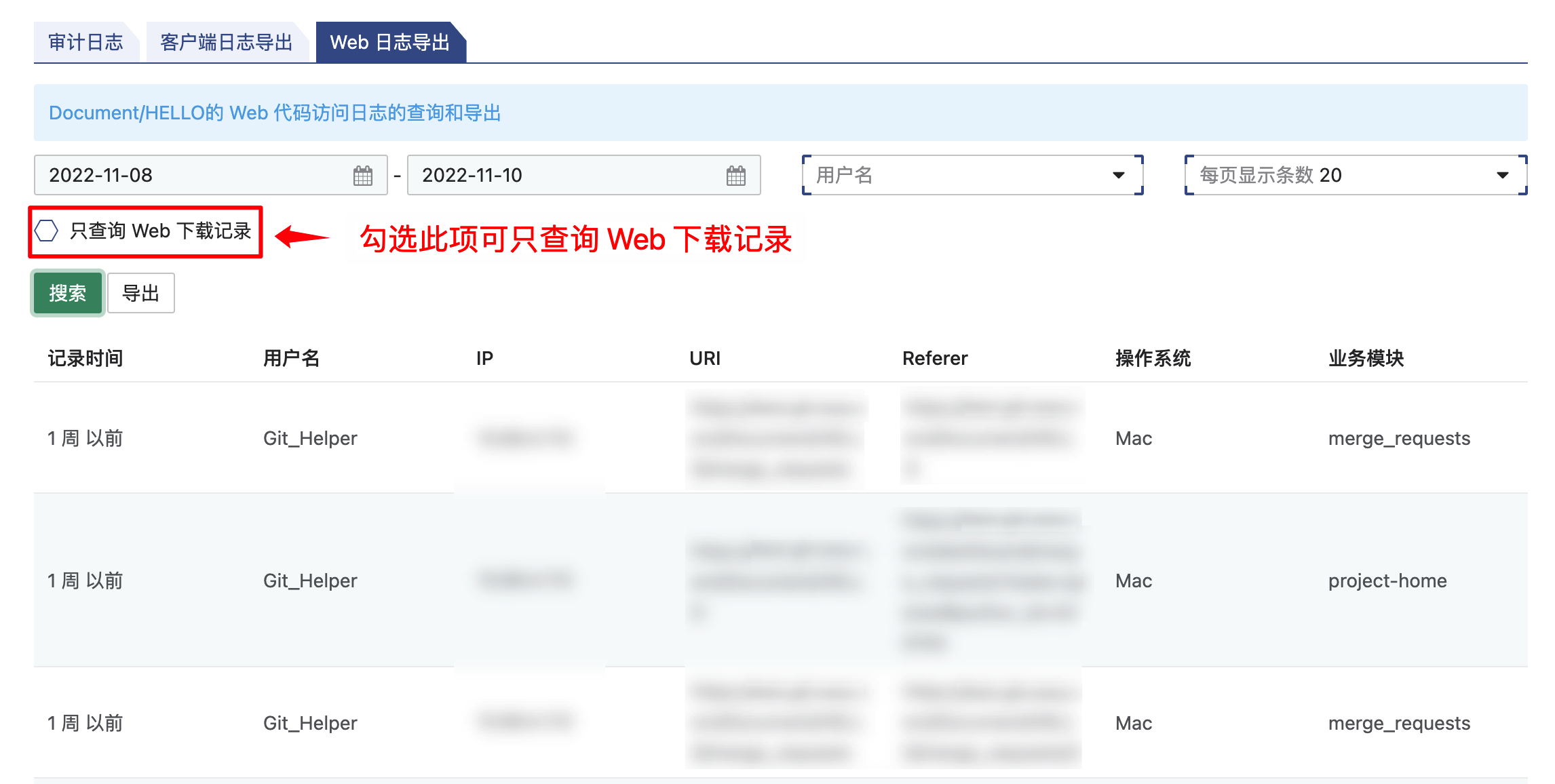Open start date calendar picker icon
Viewport: 1555px width, 784px height.
363,176
